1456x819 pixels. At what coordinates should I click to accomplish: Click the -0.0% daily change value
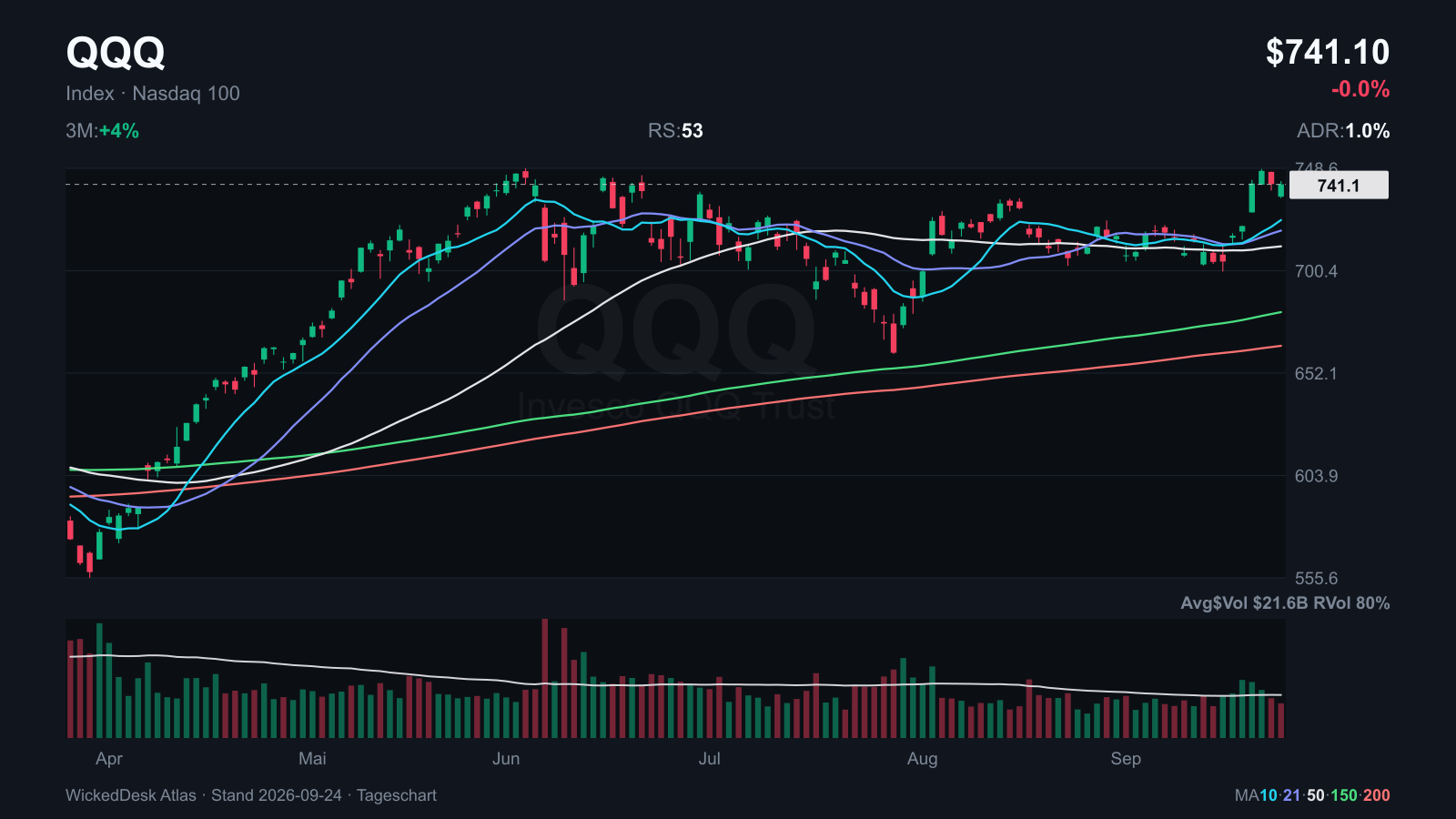[x=1360, y=89]
